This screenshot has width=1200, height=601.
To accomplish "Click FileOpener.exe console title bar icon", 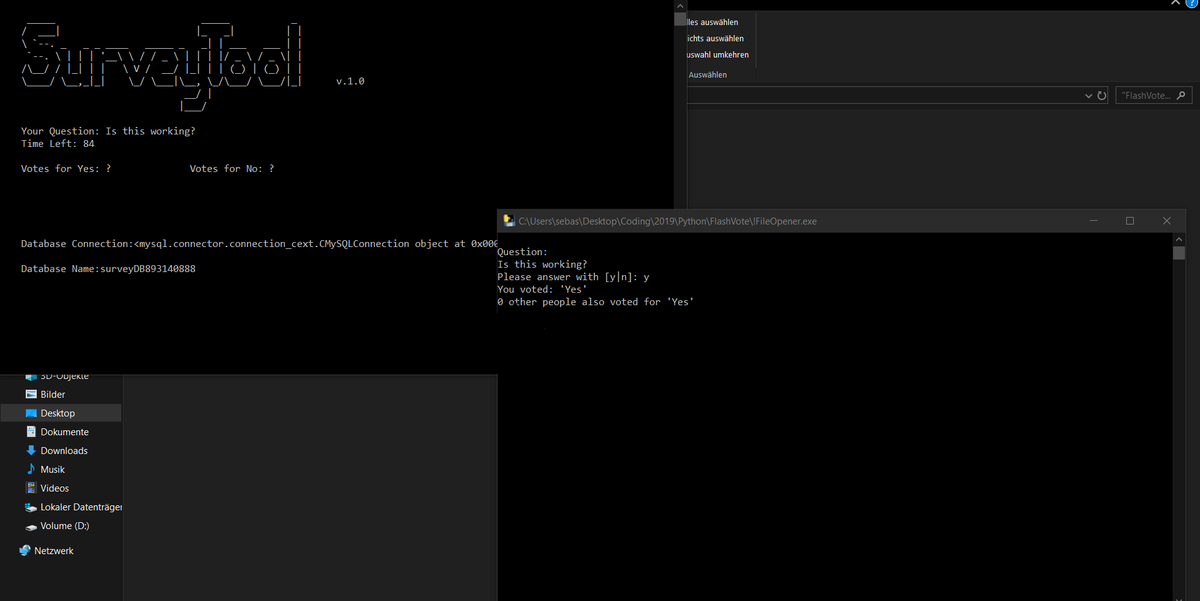I will pos(509,221).
